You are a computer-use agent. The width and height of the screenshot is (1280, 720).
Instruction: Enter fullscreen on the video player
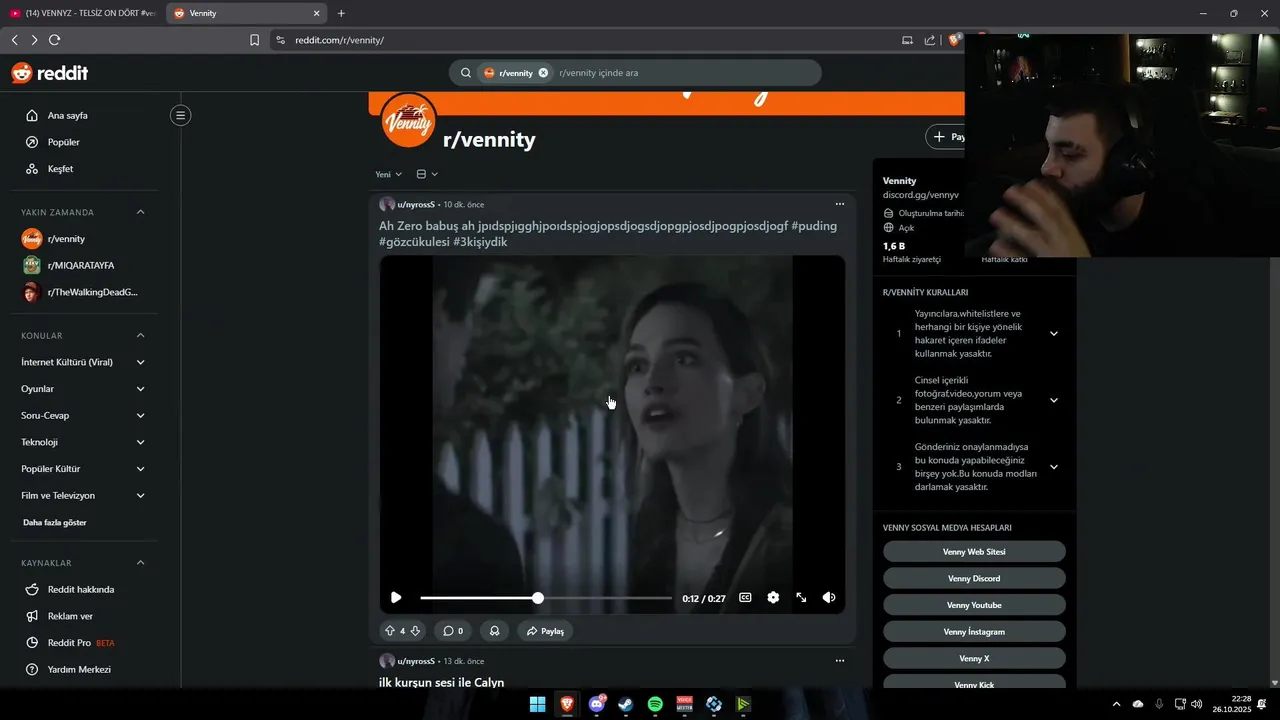click(801, 597)
